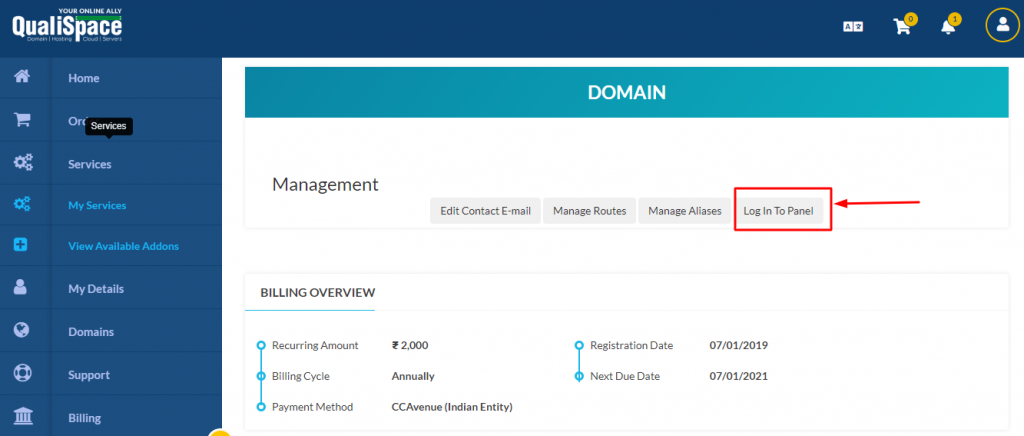The height and width of the screenshot is (436, 1024).
Task: Click the bank icon beside Billing
Action: pos(22,416)
